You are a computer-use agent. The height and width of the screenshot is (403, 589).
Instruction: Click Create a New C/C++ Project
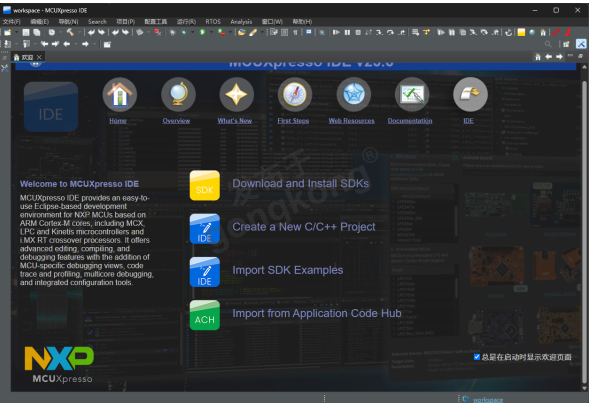304,227
